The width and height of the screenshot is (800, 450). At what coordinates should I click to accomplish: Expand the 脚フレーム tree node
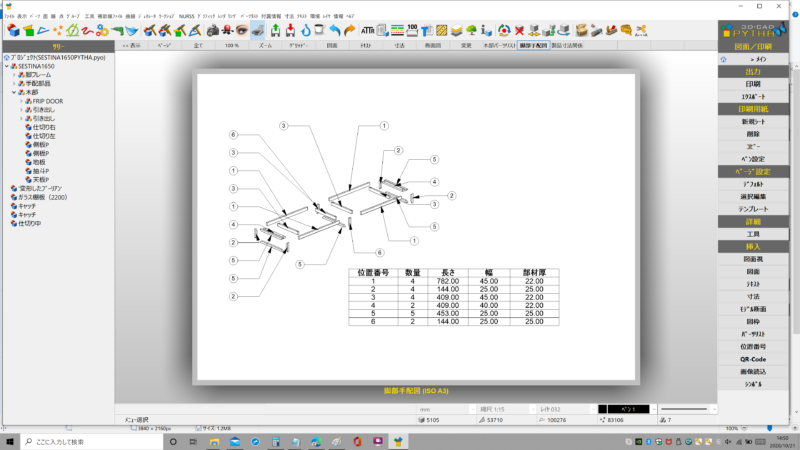13,75
